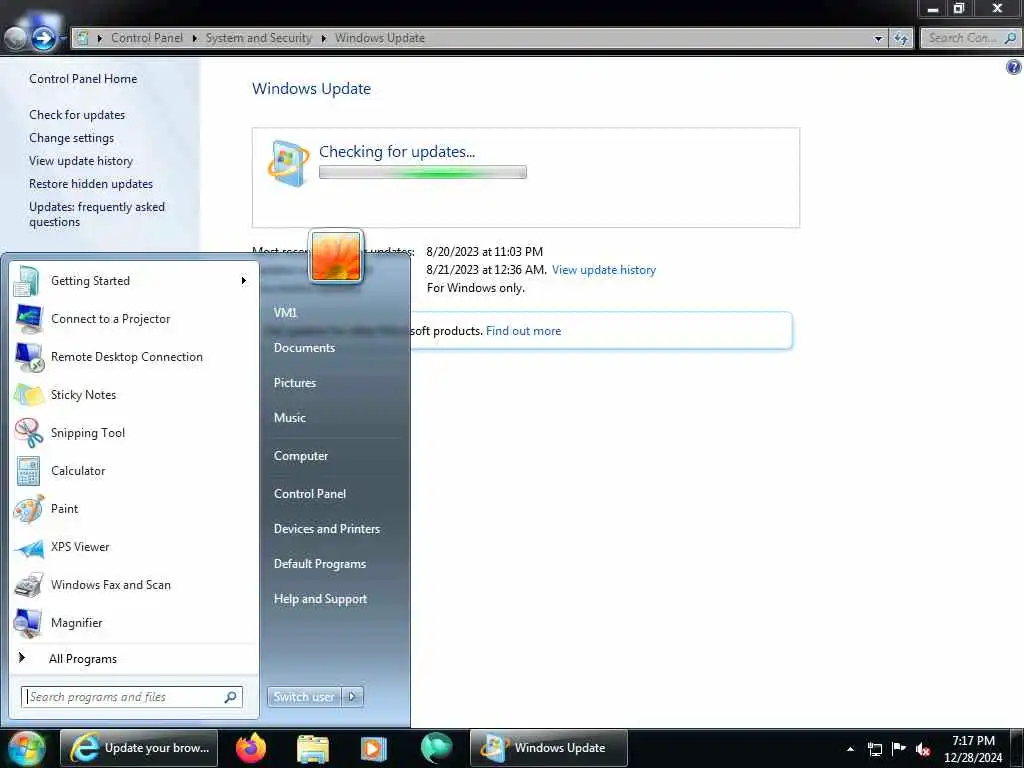The image size is (1024, 768).
Task: Click the Help question mark icon
Action: 1014,67
